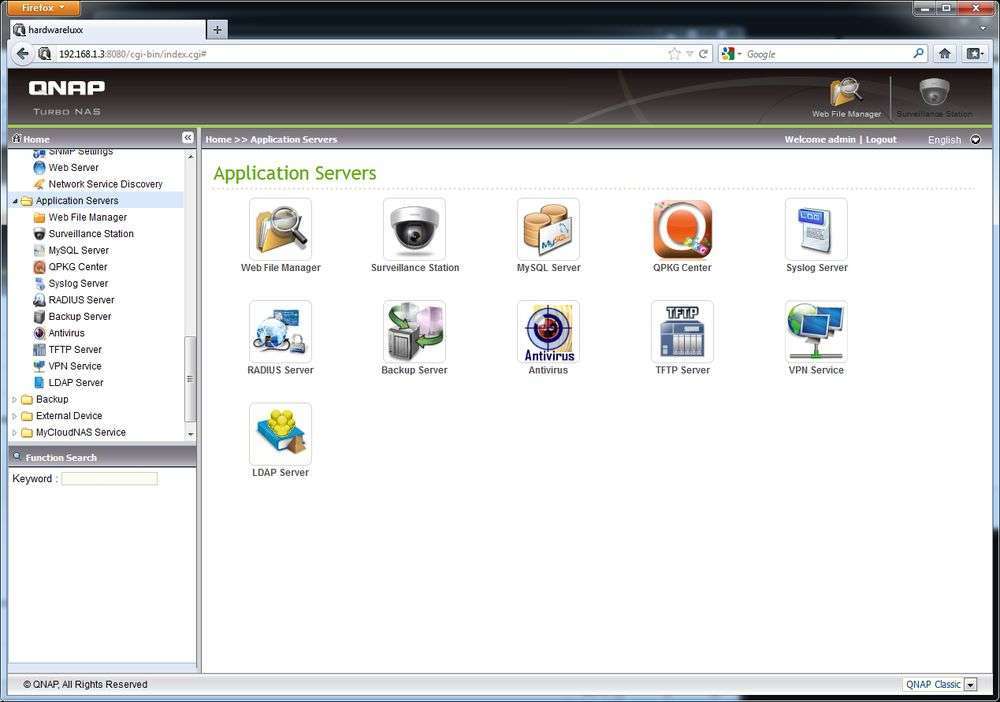Open the browser home page icon
Screen dimensions: 1000x702
coord(945,54)
